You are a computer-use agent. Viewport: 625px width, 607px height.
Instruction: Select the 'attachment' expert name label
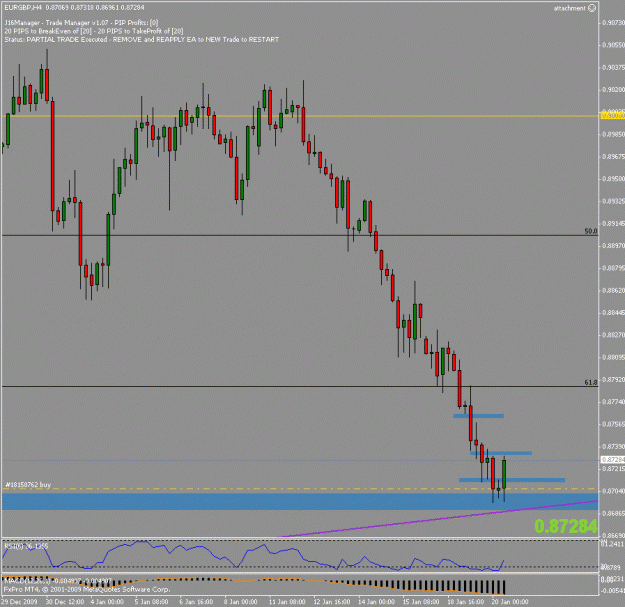(x=570, y=8)
